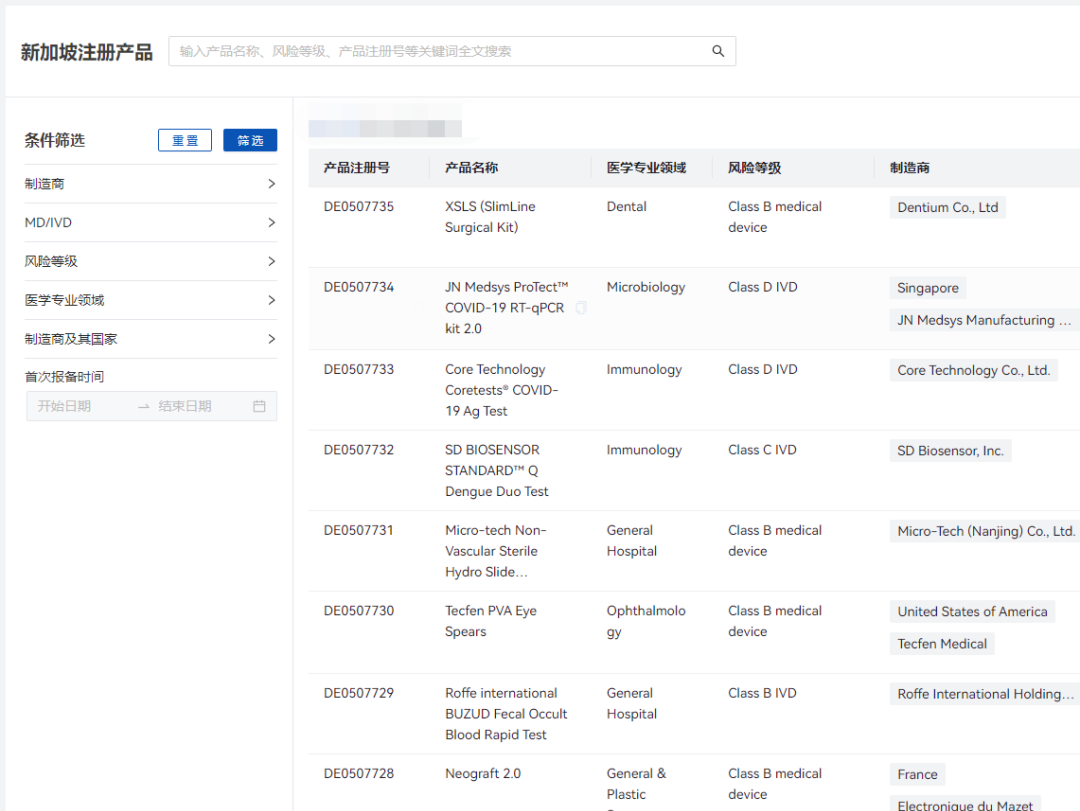Screen dimensions: 1080x811
Task: Click the 筛选 filter button
Action: tap(250, 140)
